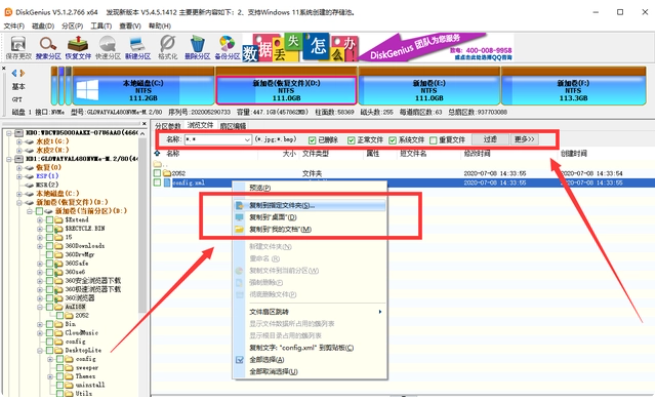Click the next disk right arrow
This screenshot has height=397, width=655.
[x=23, y=73]
